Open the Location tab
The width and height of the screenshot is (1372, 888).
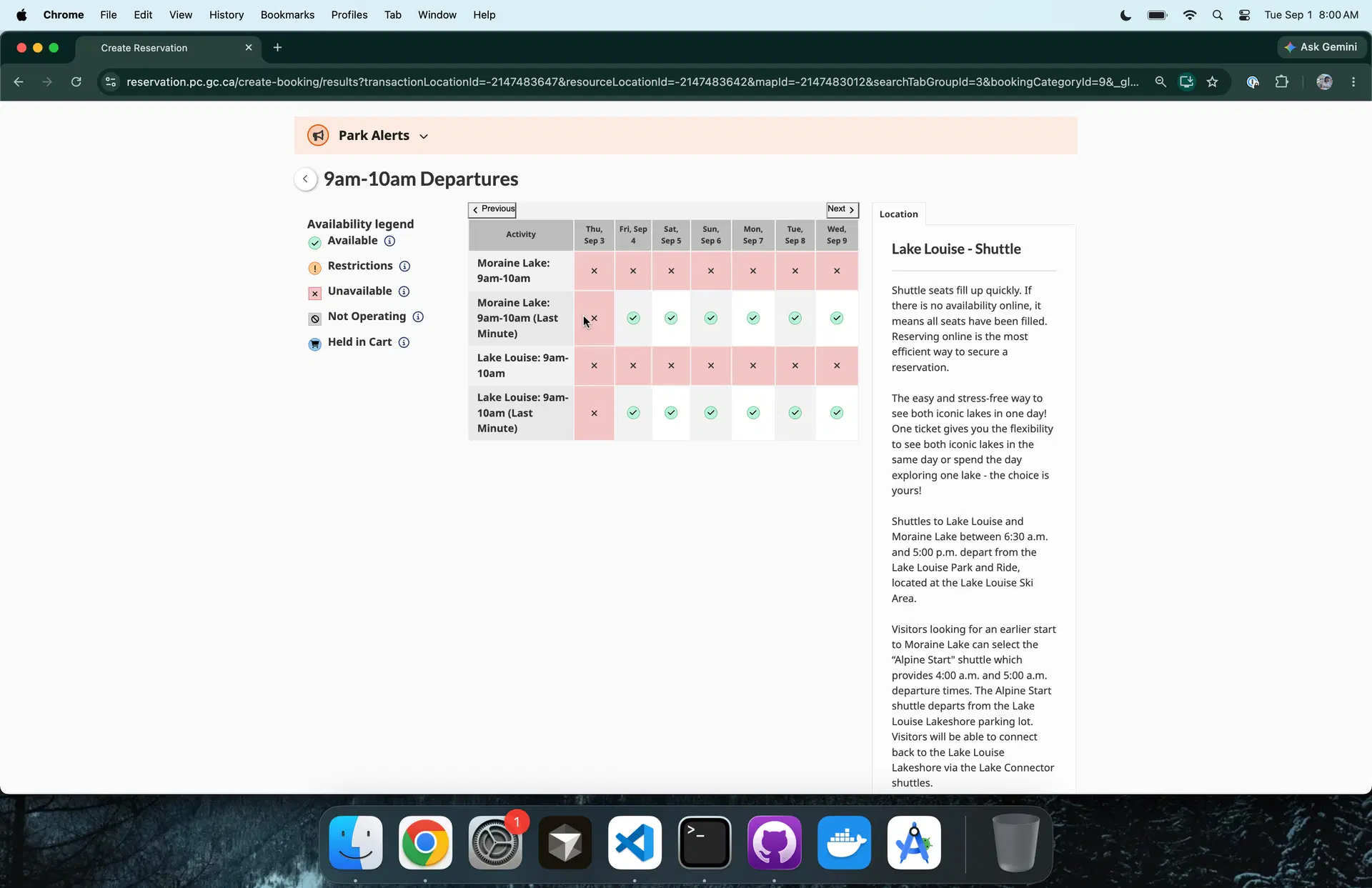[x=898, y=214]
